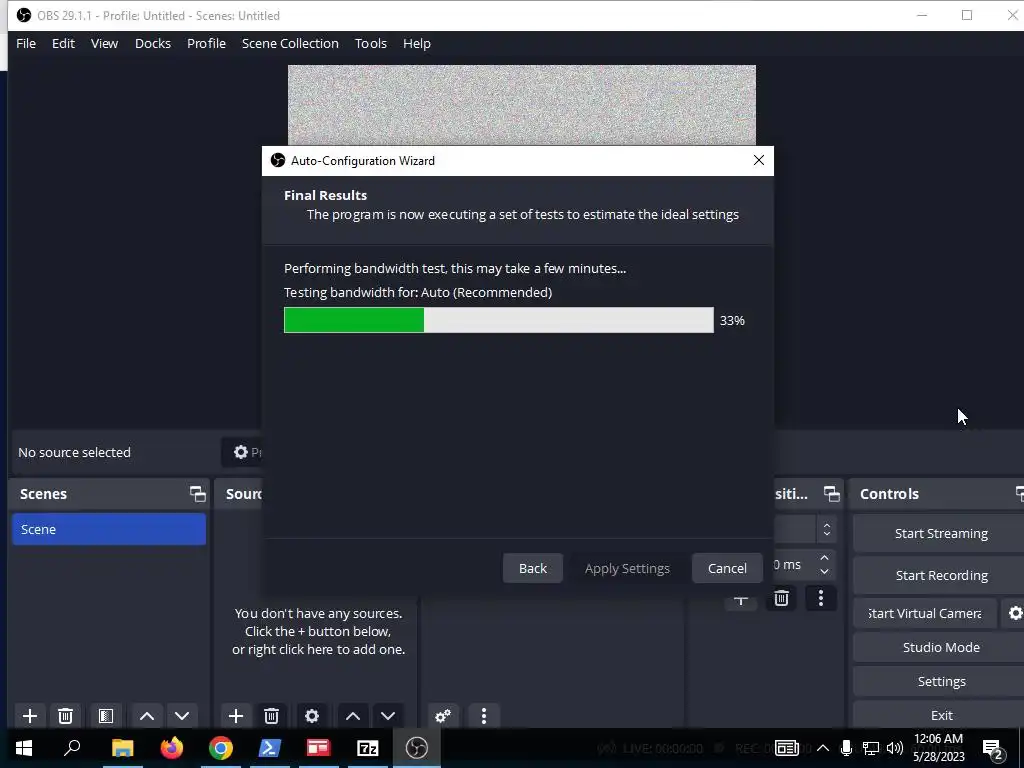Add a source with the plus icon
The width and height of the screenshot is (1024, 768).
coord(236,716)
